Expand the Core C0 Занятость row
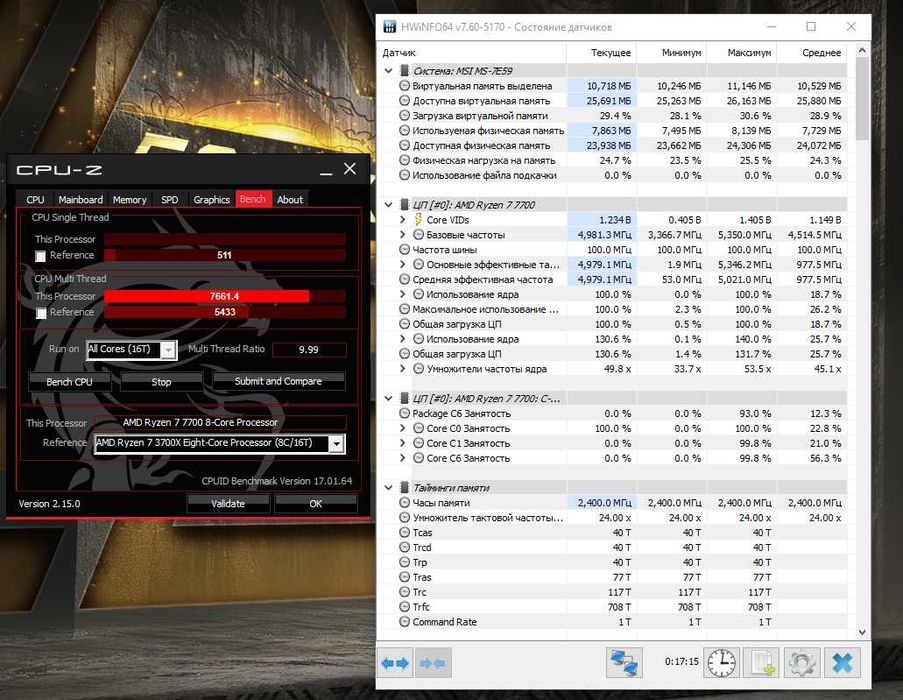Screen dimensions: 903x700 coord(403,428)
